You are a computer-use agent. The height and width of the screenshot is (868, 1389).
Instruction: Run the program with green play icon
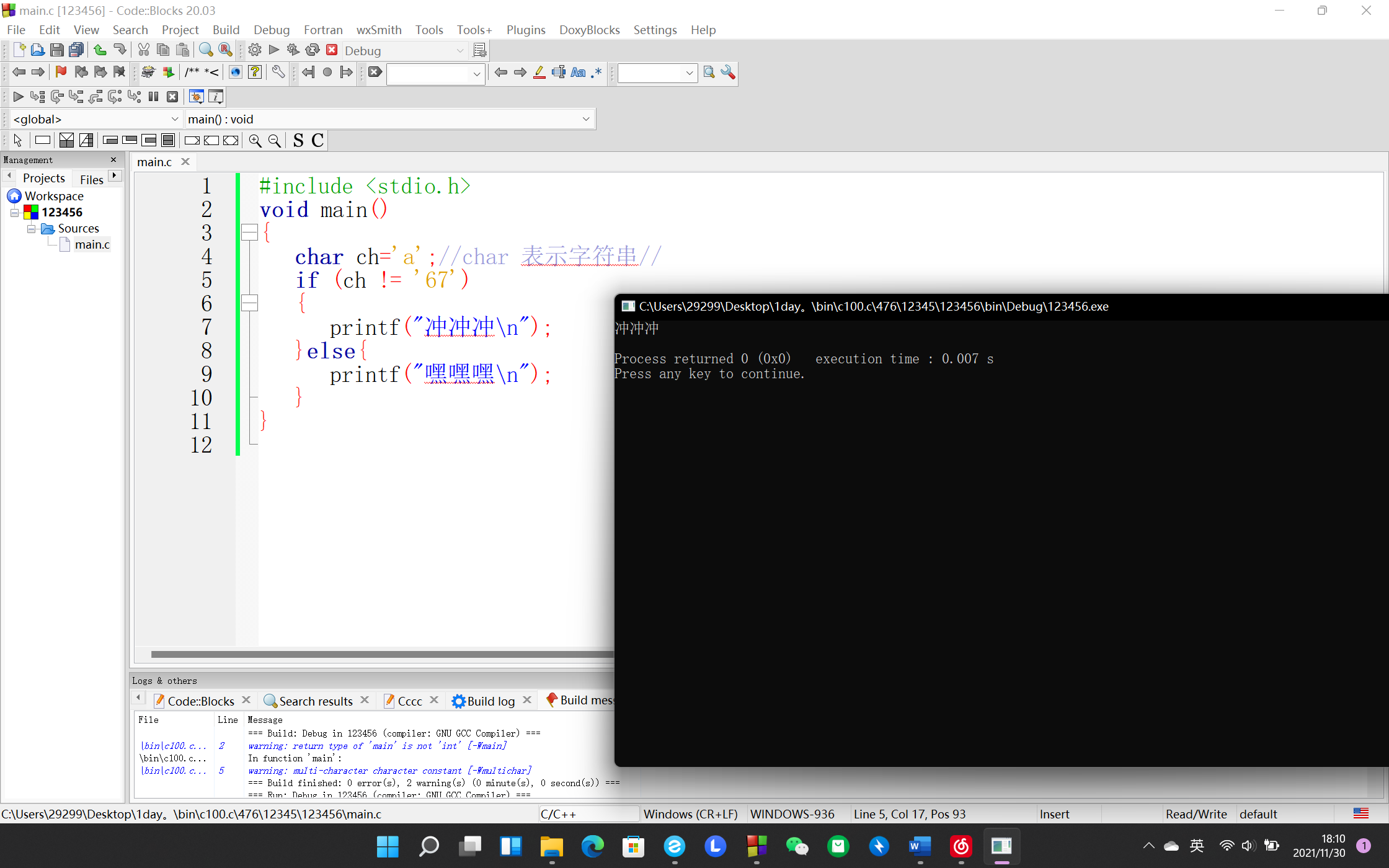(274, 50)
